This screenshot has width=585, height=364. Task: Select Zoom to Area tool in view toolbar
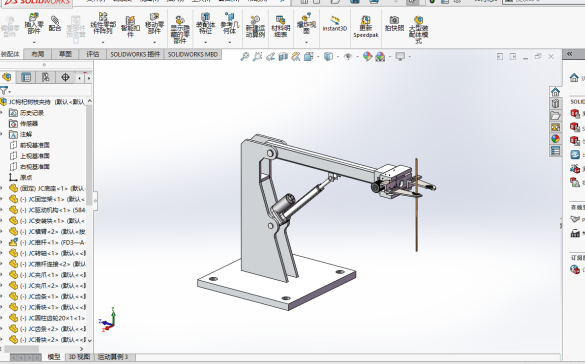pos(257,56)
